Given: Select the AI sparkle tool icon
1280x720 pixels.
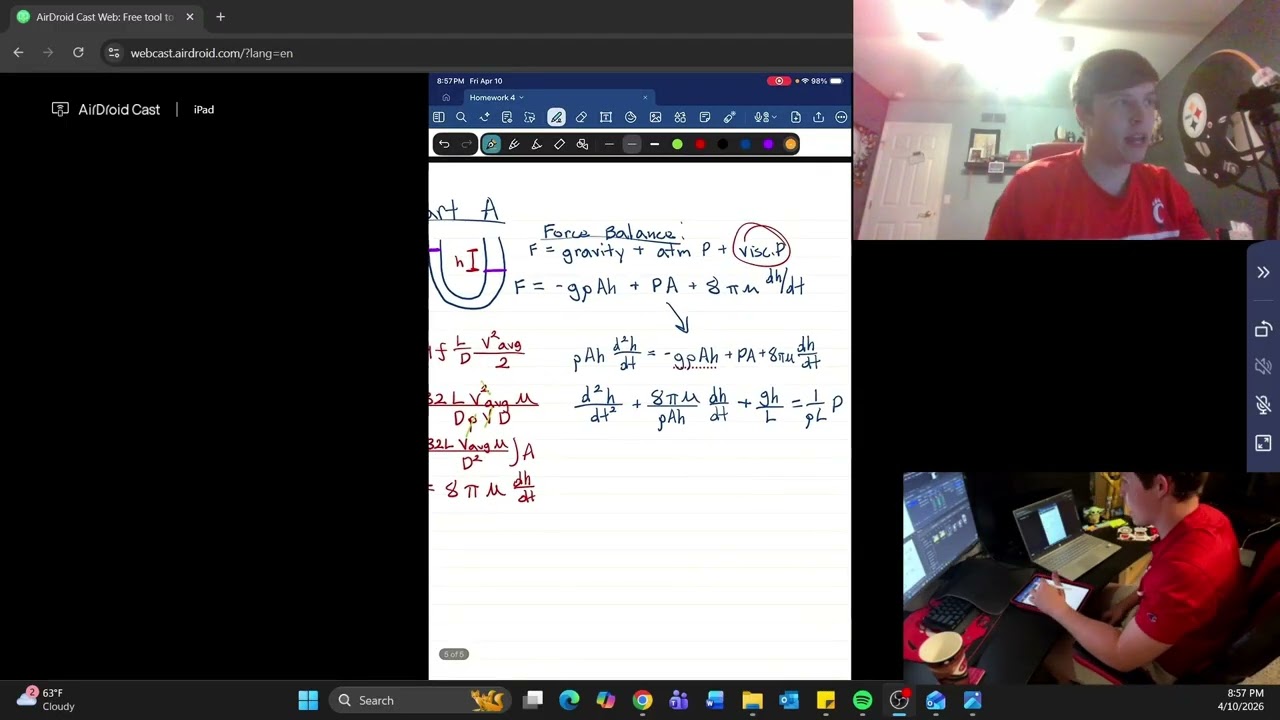Looking at the screenshot, I should click(x=484, y=117).
